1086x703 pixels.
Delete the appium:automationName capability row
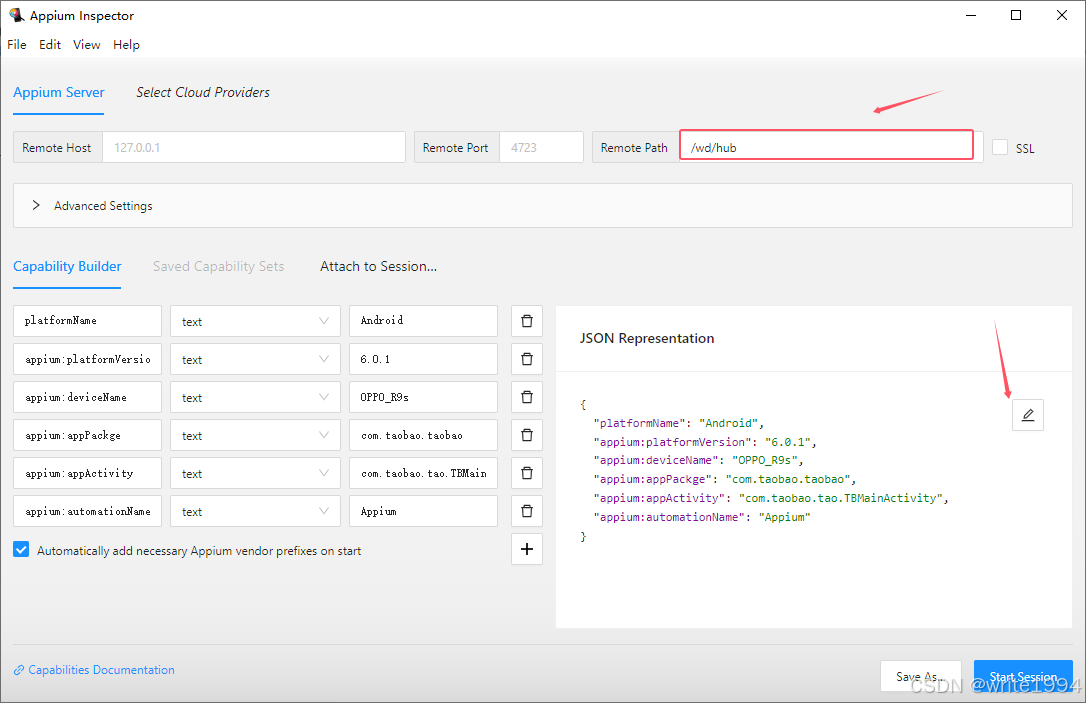[x=526, y=512]
